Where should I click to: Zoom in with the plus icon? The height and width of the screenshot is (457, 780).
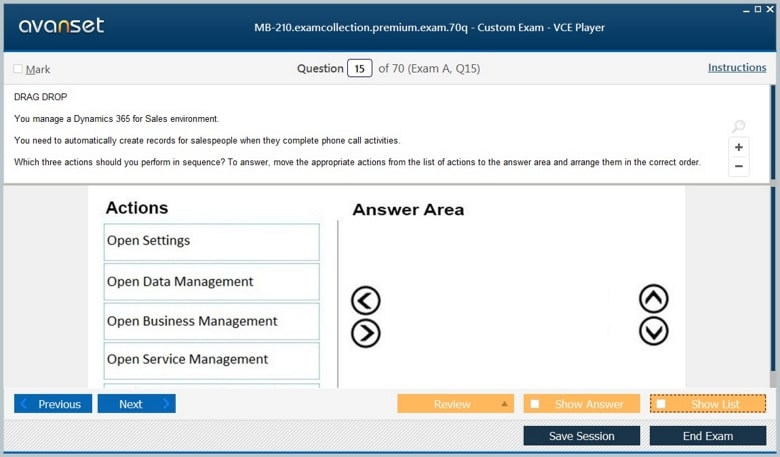click(739, 148)
